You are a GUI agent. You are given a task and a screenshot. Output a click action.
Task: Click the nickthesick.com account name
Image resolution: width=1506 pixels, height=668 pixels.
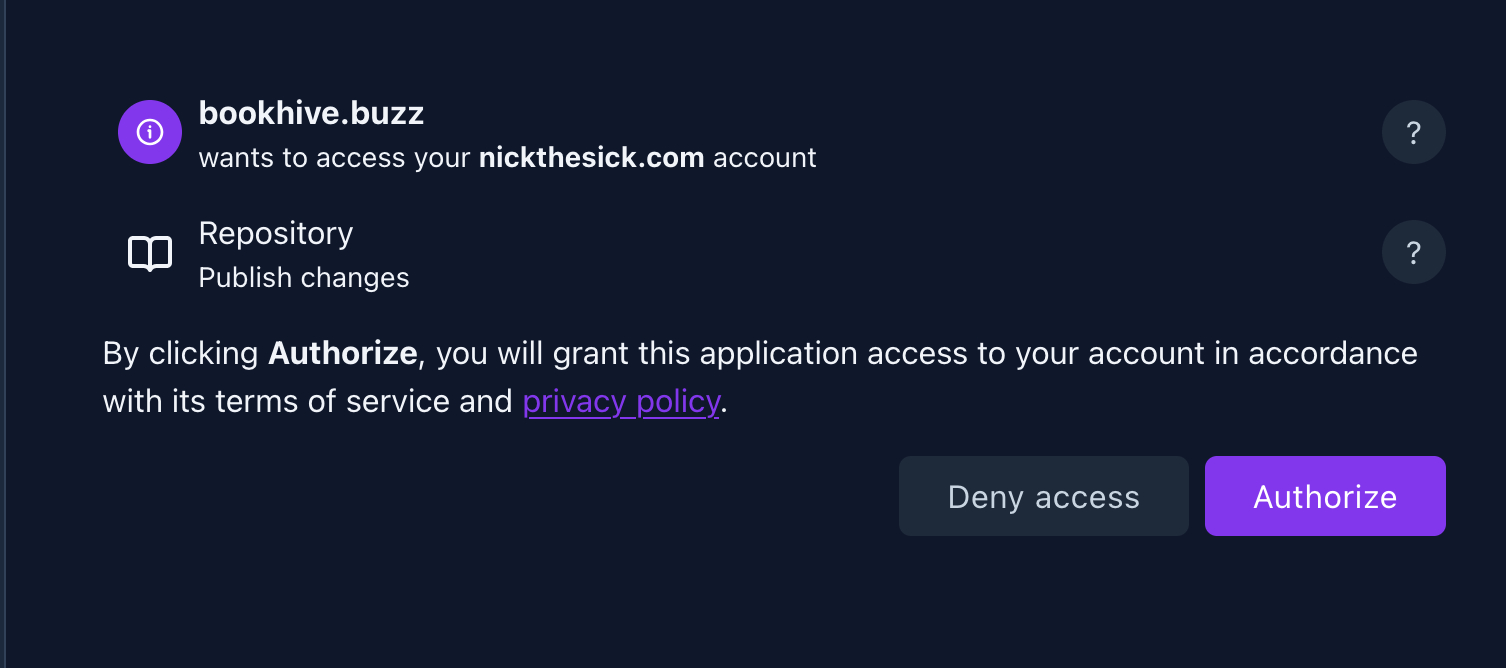pos(591,158)
